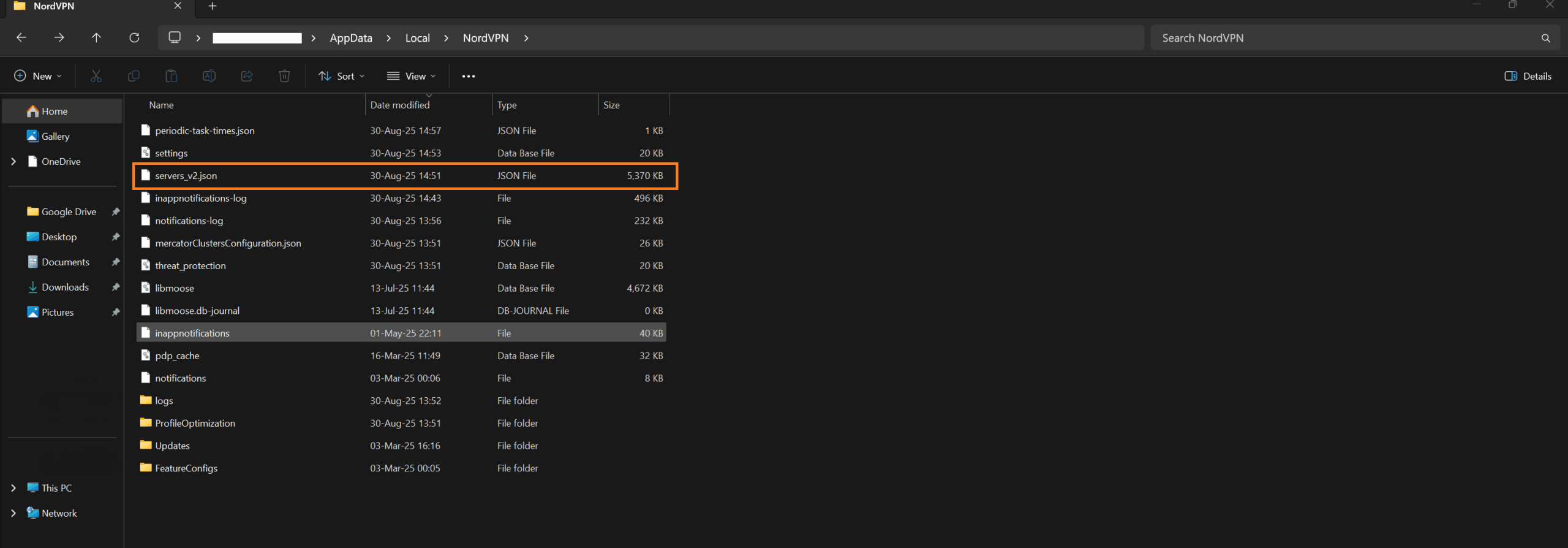The width and height of the screenshot is (1568, 548).
Task: Click the Rename icon in toolbar
Action: 209,76
